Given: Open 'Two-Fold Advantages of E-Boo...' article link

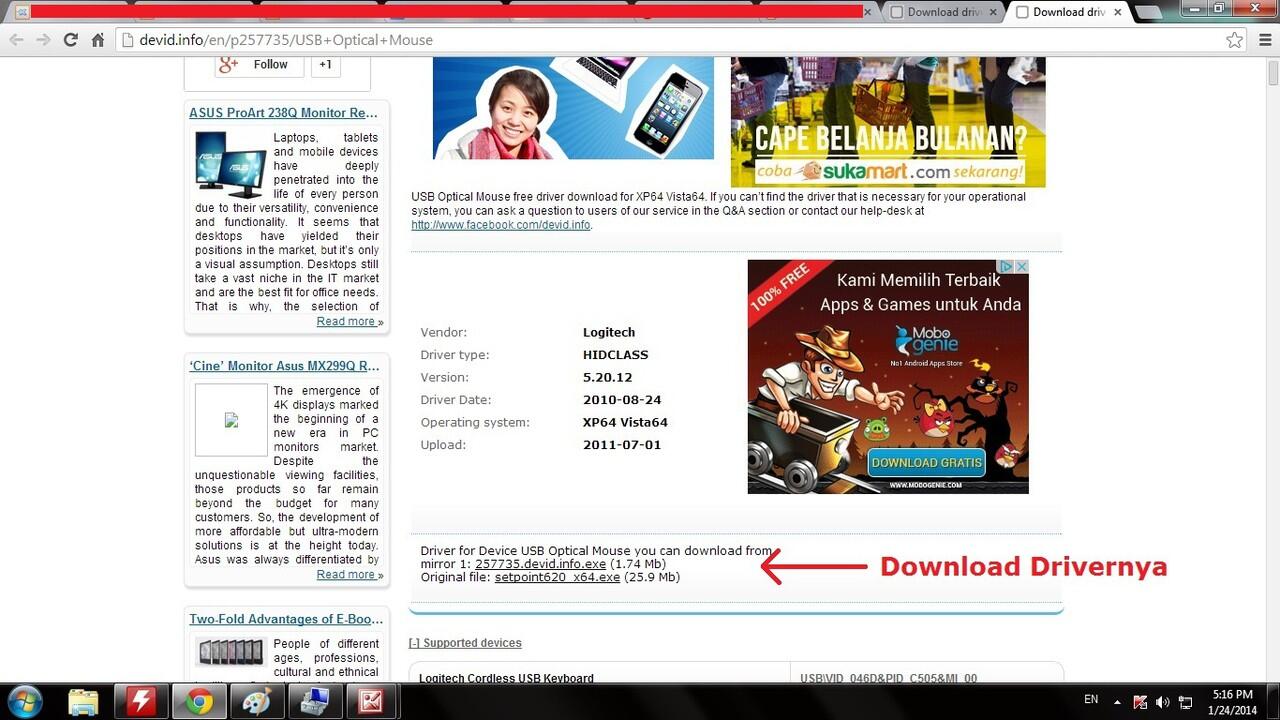Looking at the screenshot, I should pos(284,619).
